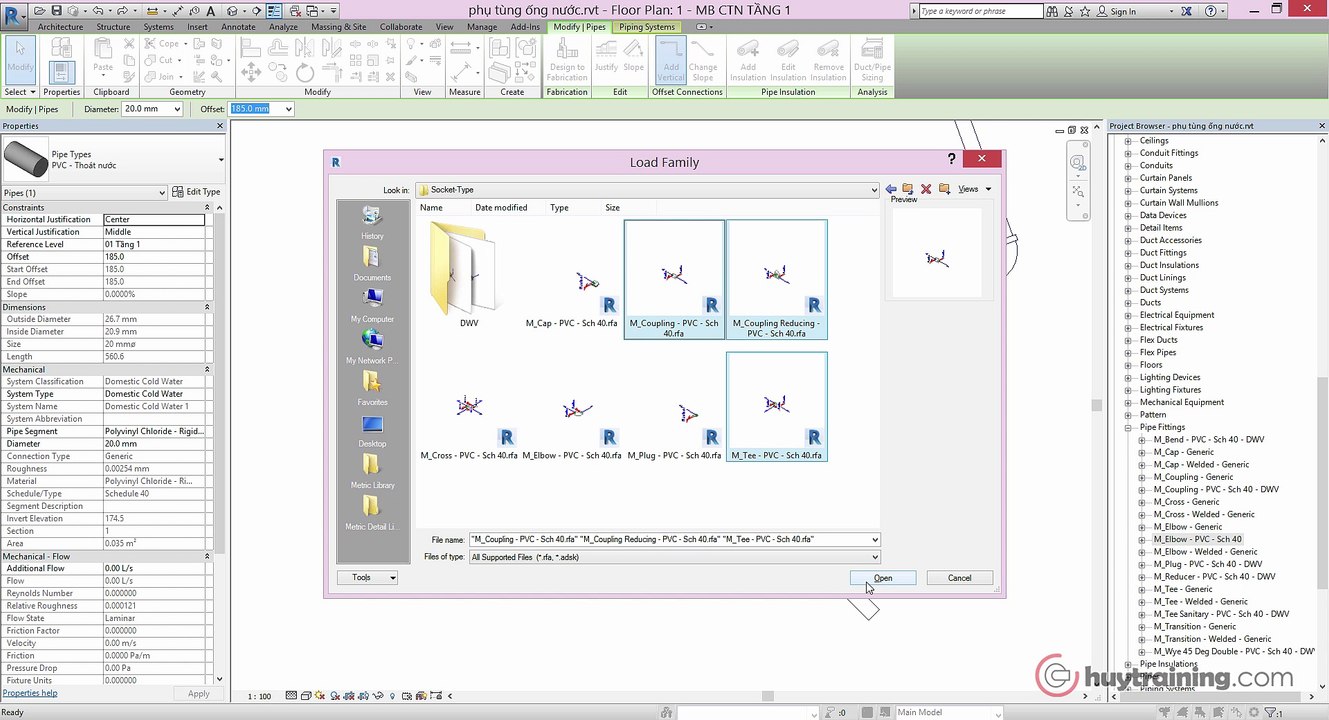Click the Remove Insulation tool
1329x720 pixels.
(x=828, y=60)
